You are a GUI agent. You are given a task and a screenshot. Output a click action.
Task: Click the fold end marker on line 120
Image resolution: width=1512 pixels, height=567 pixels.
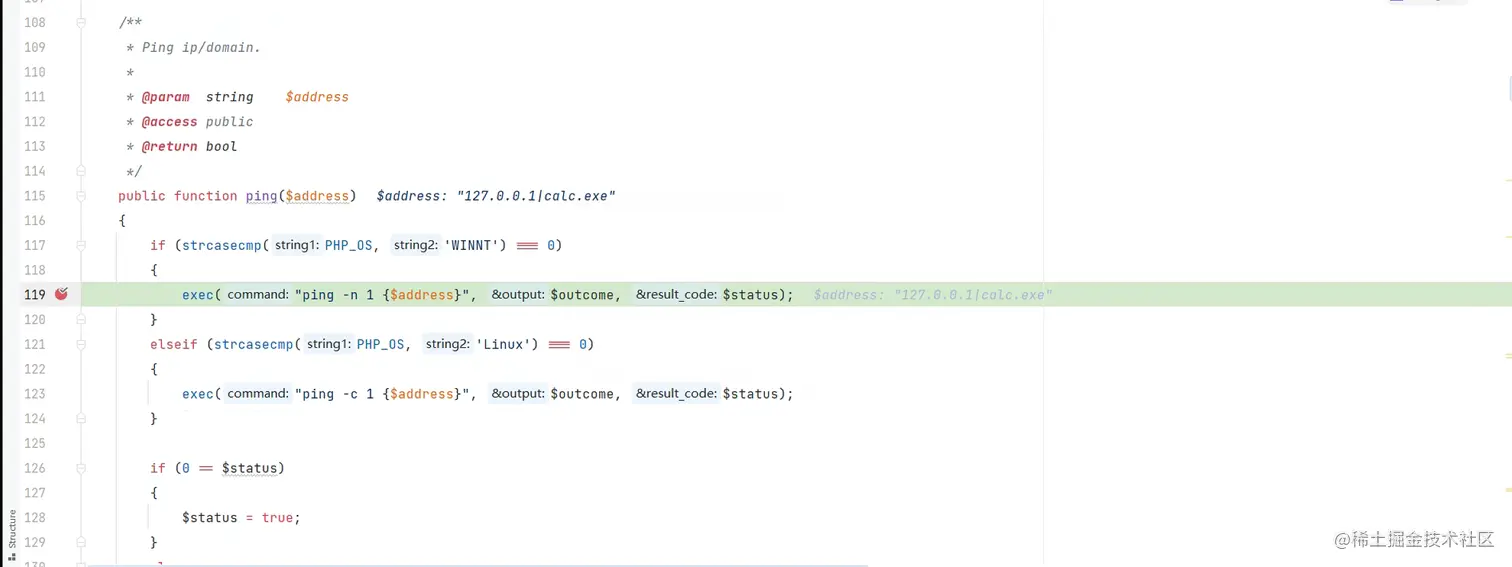point(81,320)
